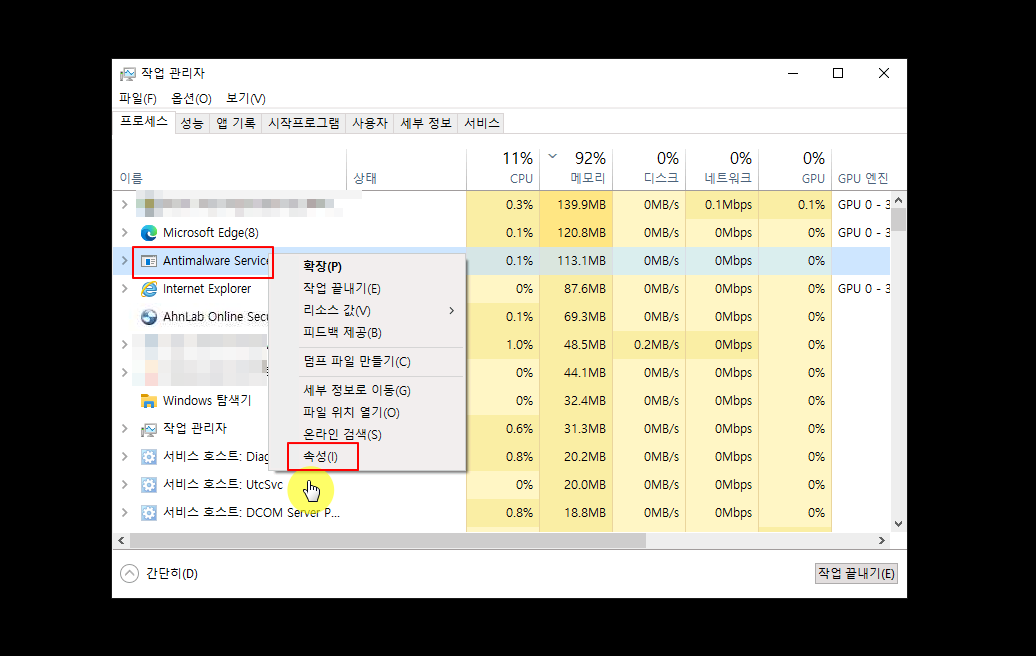This screenshot has width=1036, height=656.
Task: Switch to the 세부 정보 tab
Action: tap(426, 124)
